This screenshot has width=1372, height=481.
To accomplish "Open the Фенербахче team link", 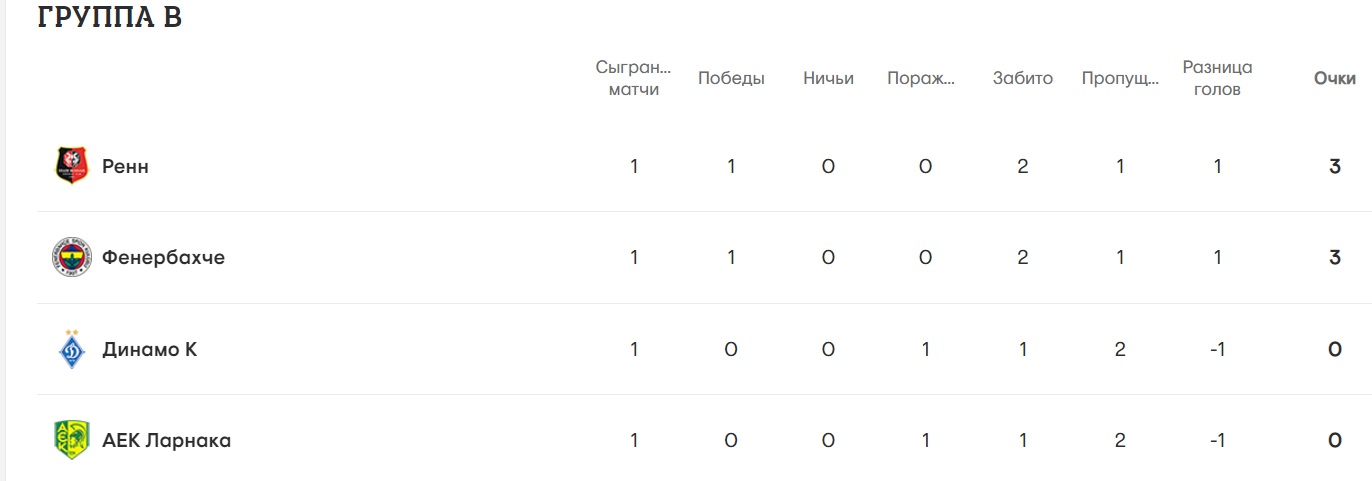I will 163,258.
